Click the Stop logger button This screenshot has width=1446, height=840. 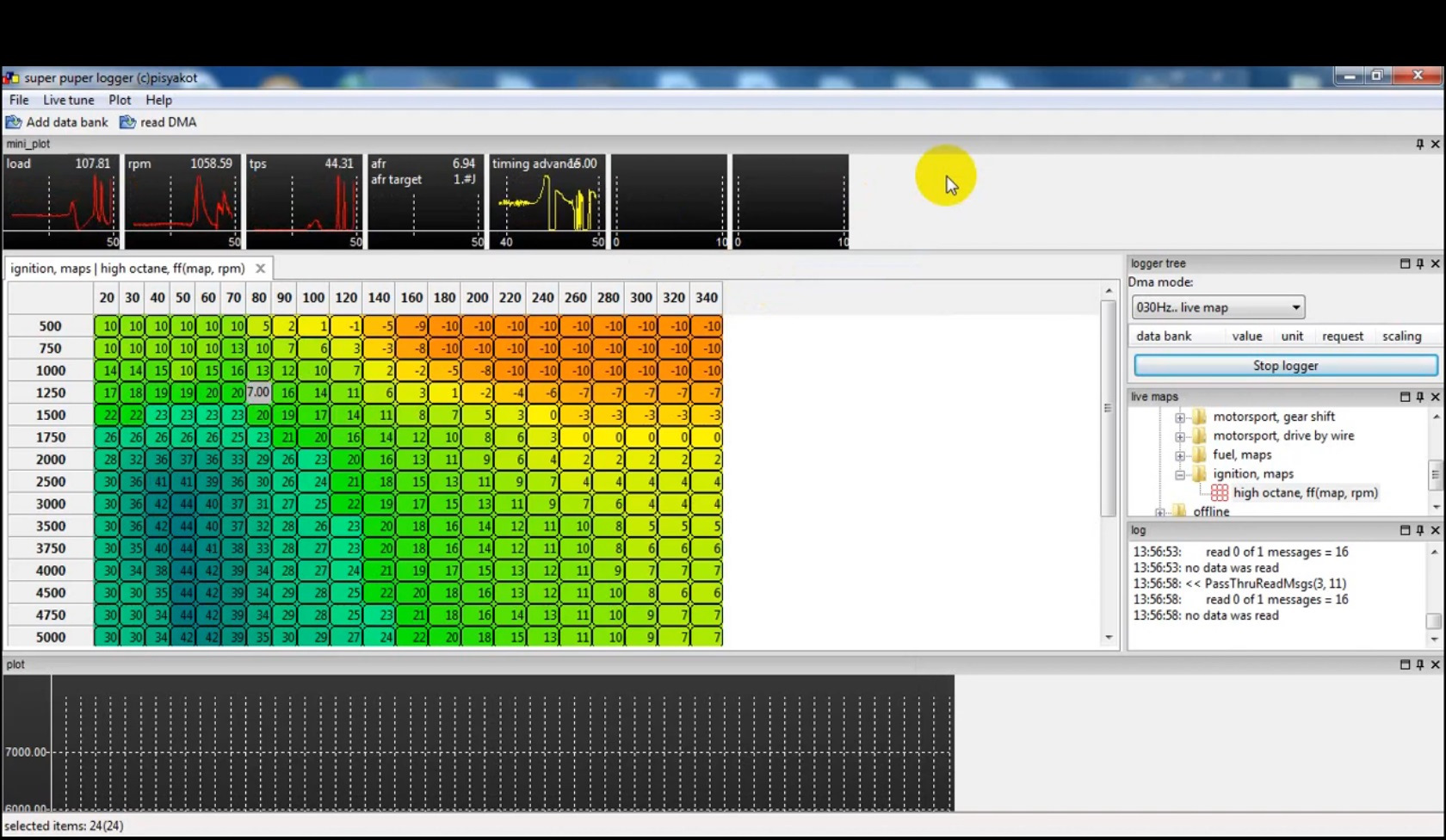click(1285, 366)
